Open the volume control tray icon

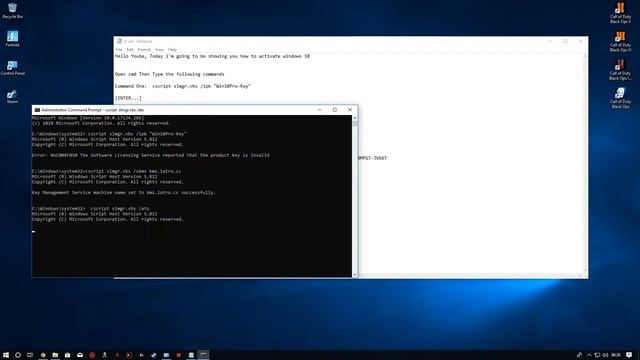click(x=605, y=355)
